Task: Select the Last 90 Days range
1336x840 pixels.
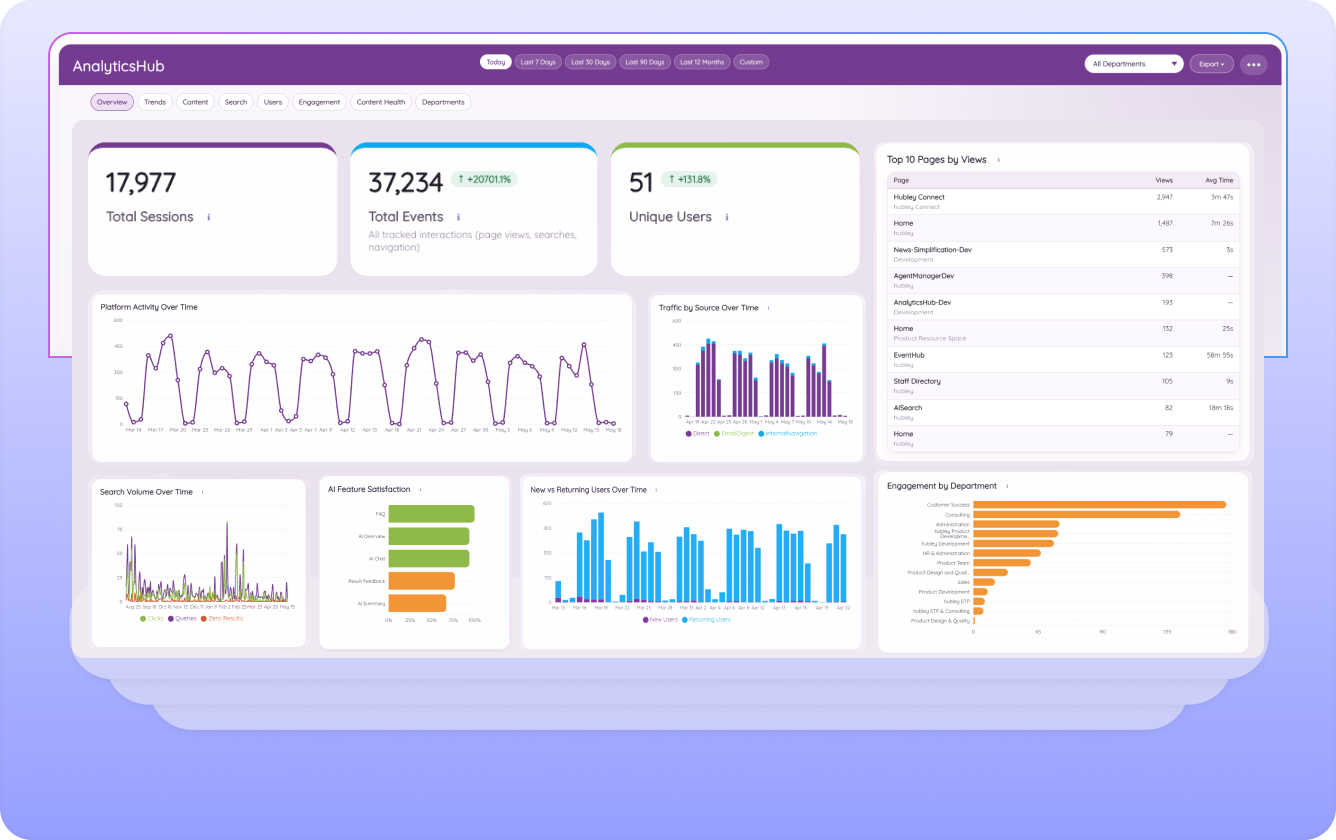Action: (x=645, y=62)
